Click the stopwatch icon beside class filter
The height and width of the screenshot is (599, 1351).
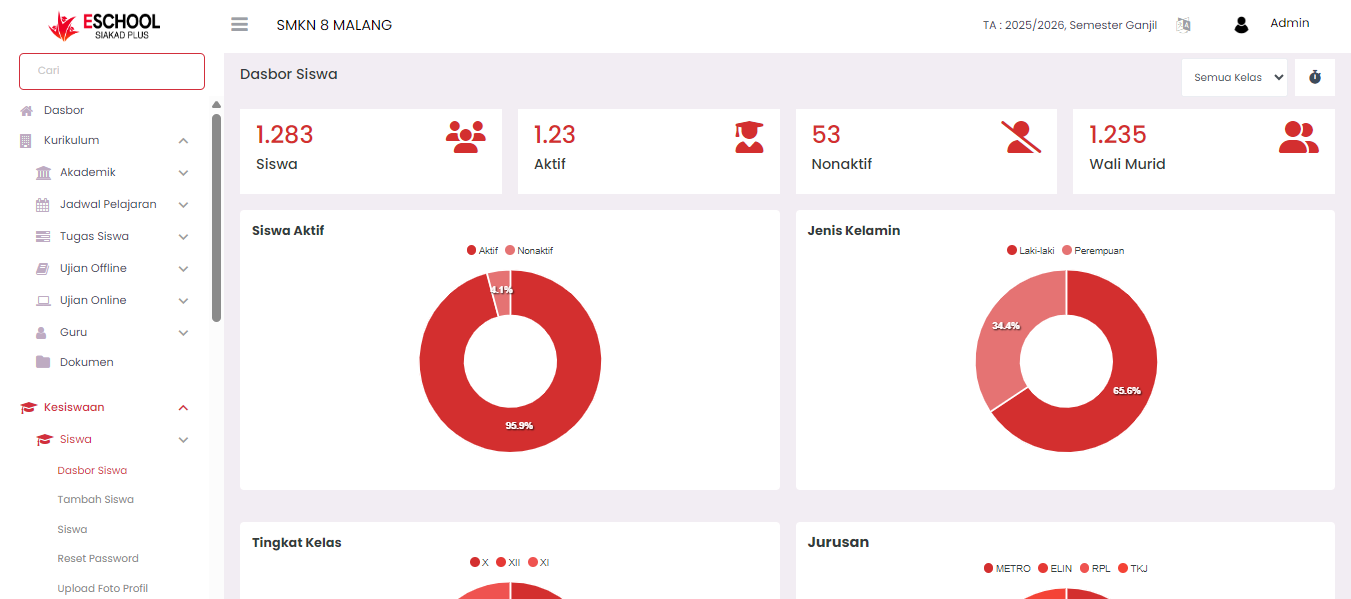(1314, 77)
